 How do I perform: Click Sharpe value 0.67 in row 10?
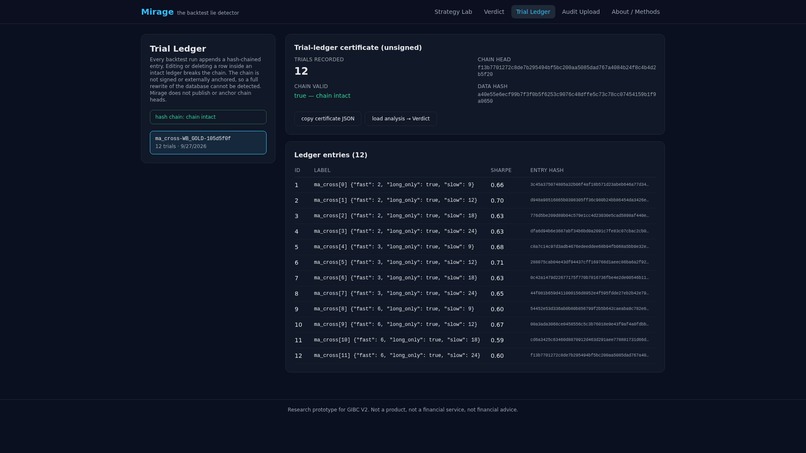pyautogui.click(x=497, y=325)
